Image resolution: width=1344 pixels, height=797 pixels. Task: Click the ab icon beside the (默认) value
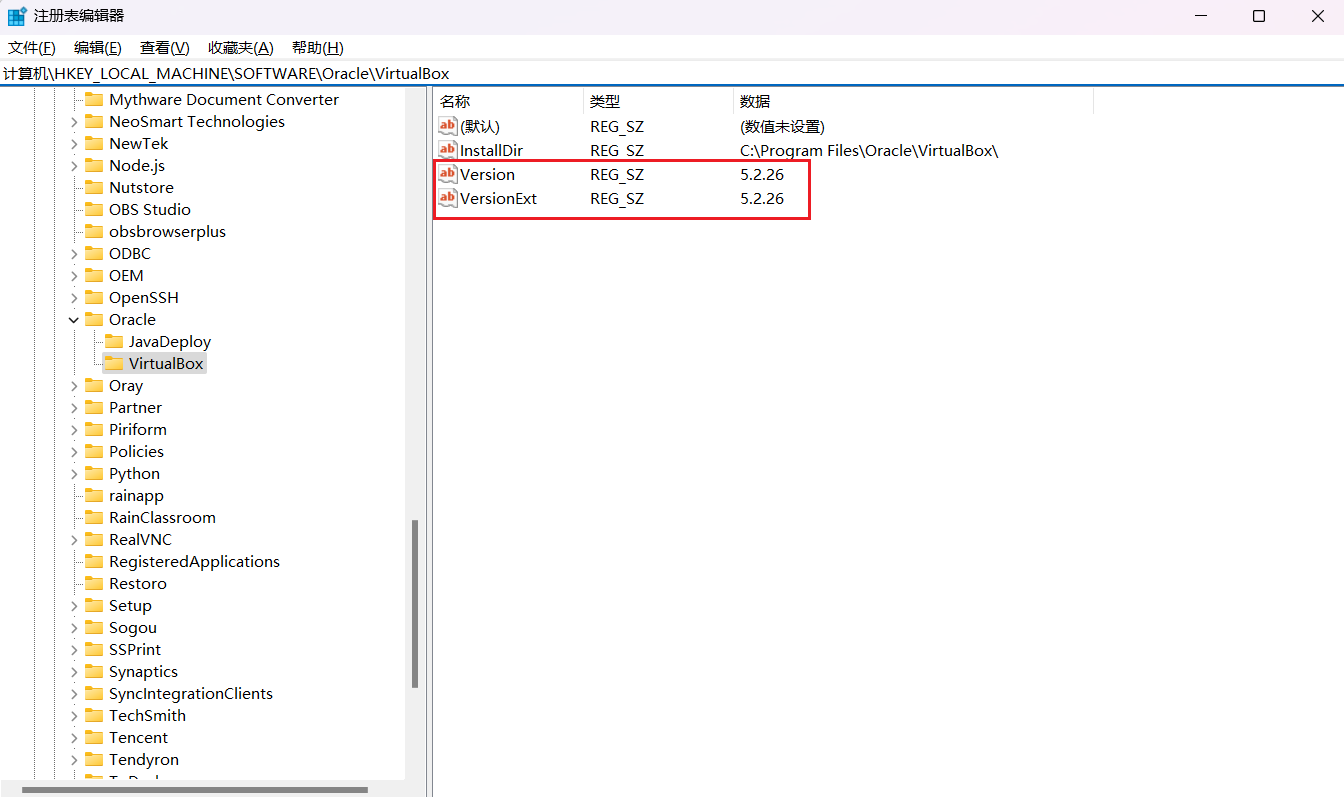448,126
